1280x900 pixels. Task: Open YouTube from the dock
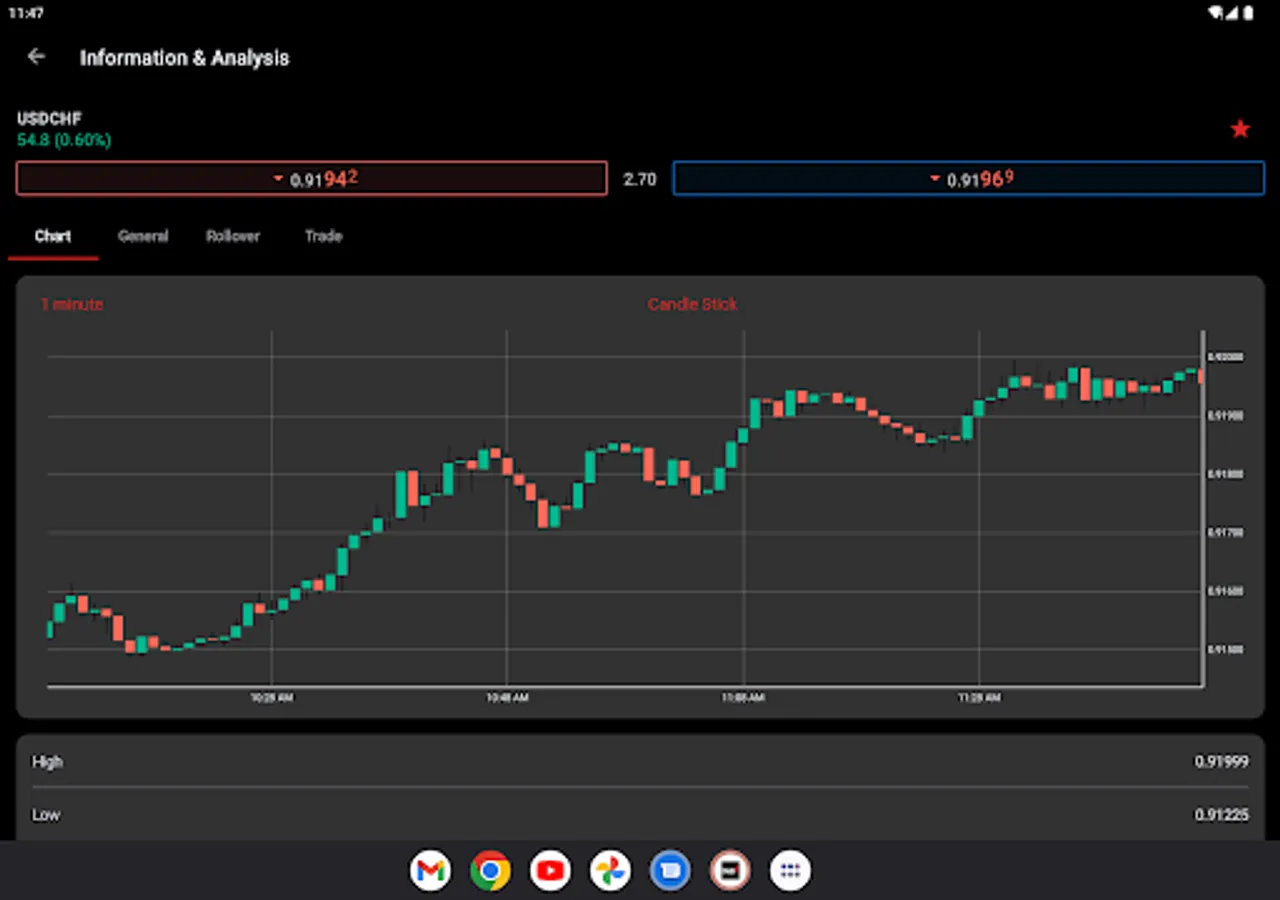pos(550,871)
